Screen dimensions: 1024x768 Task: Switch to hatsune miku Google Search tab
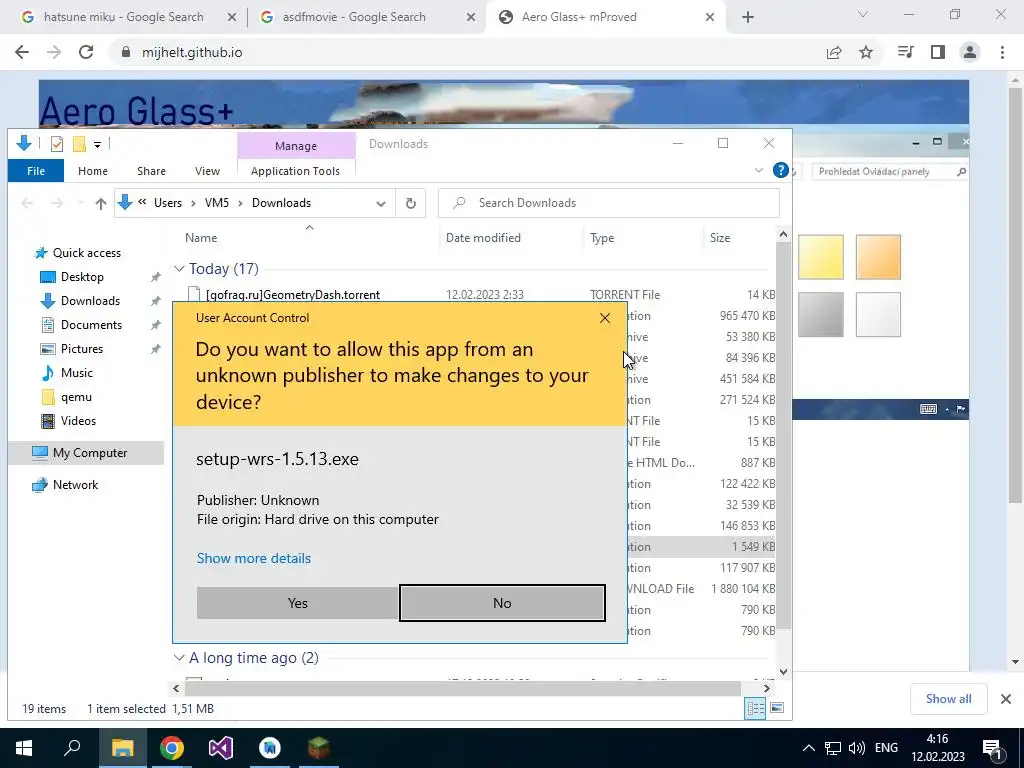(x=123, y=17)
